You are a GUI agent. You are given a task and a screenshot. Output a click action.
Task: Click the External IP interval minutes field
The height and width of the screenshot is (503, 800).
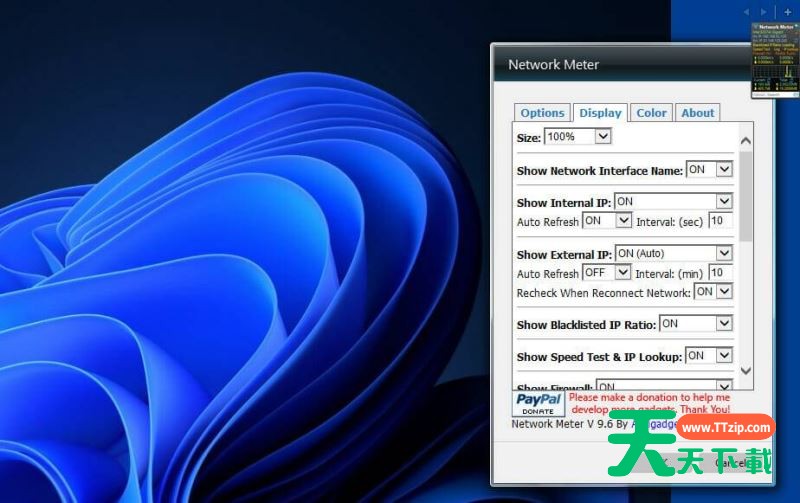coord(720,273)
